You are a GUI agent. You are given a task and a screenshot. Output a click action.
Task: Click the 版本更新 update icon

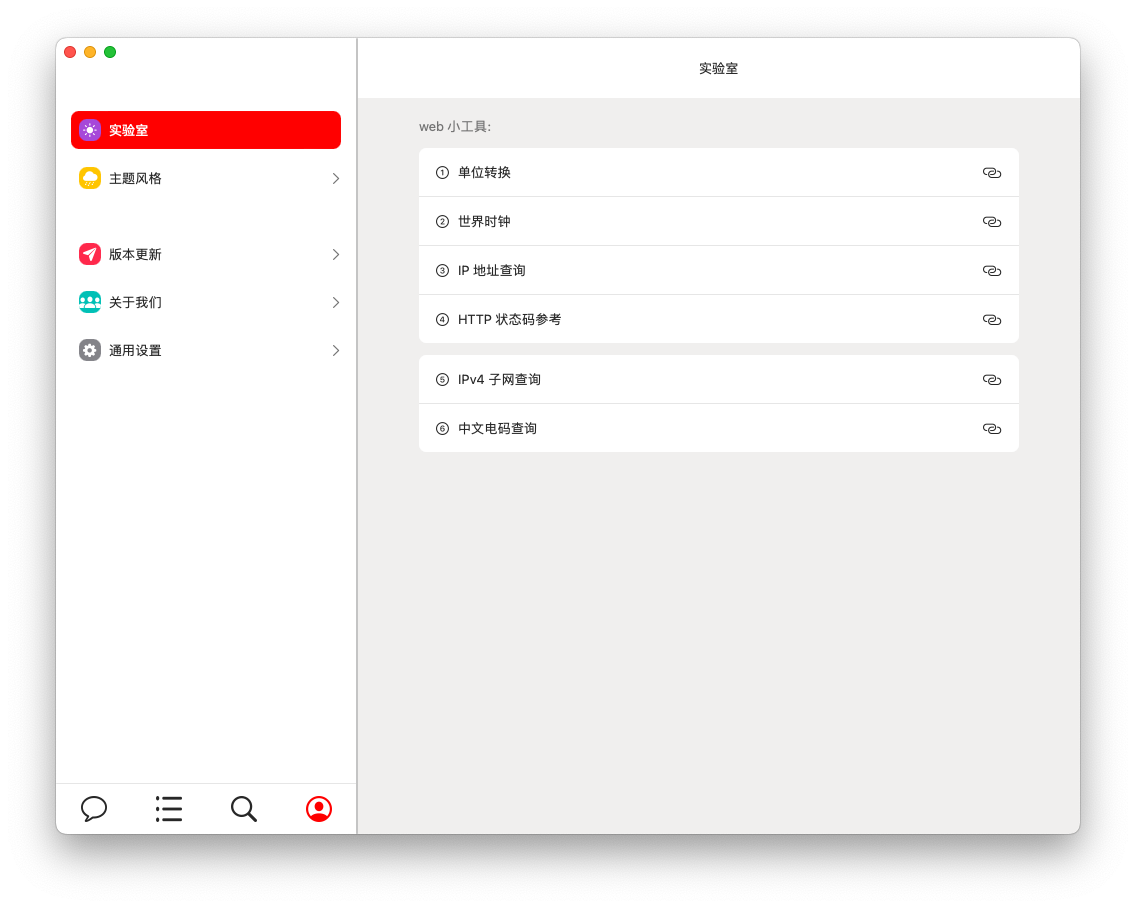click(90, 254)
